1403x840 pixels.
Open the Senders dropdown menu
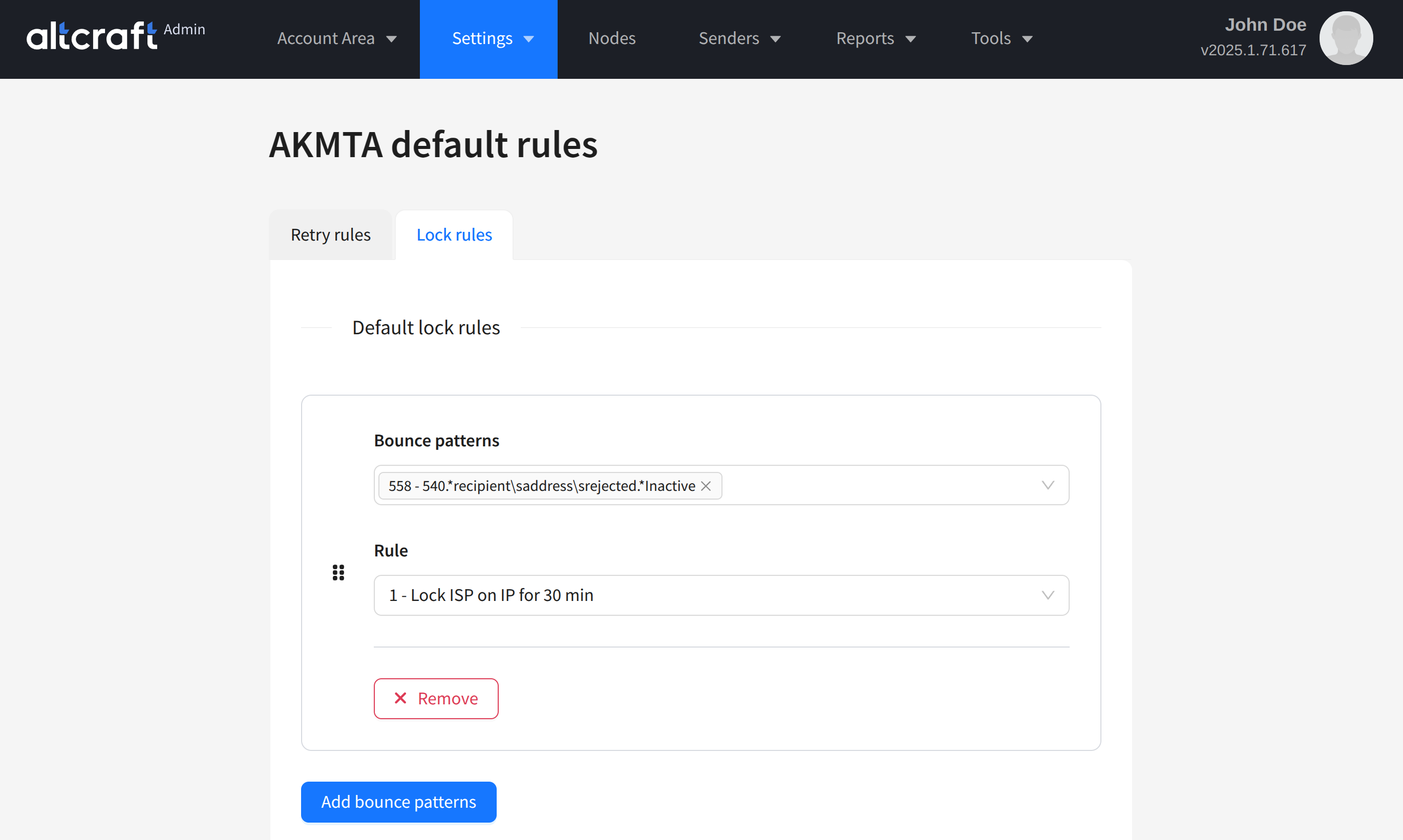[739, 38]
